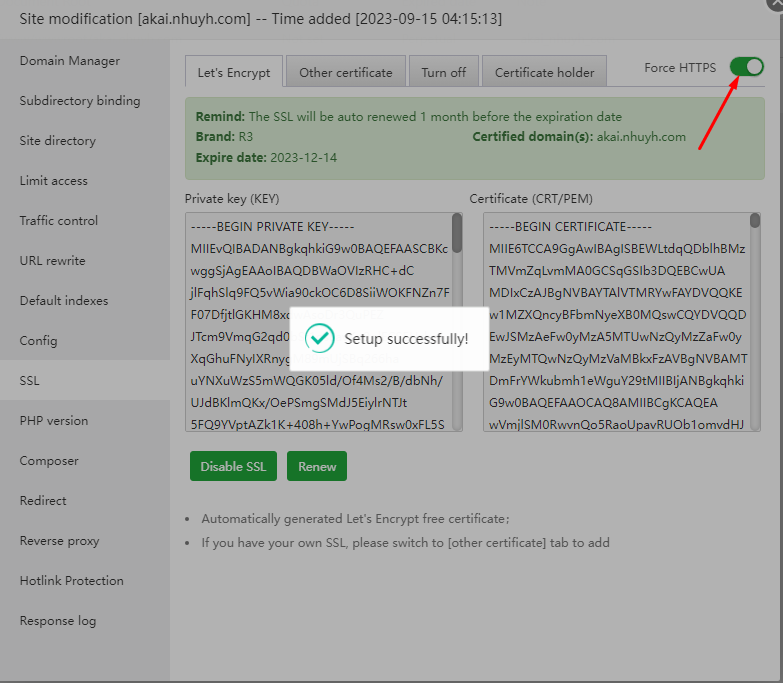Click the Let's Encrypt free certificate note
Viewport: 783px width, 683px height.
356,519
